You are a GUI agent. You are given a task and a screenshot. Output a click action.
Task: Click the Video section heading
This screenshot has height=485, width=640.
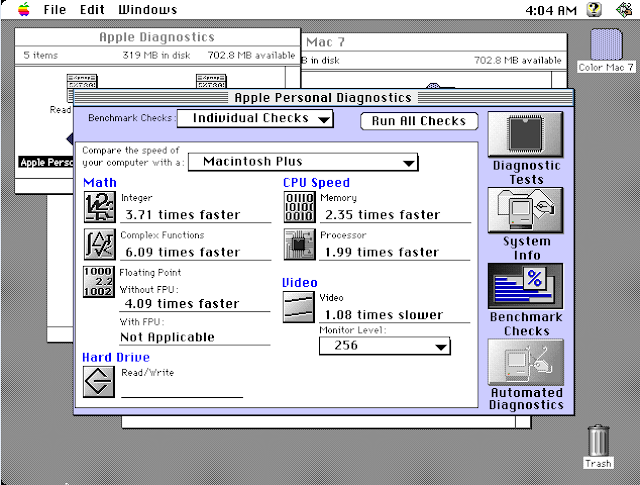click(x=300, y=283)
